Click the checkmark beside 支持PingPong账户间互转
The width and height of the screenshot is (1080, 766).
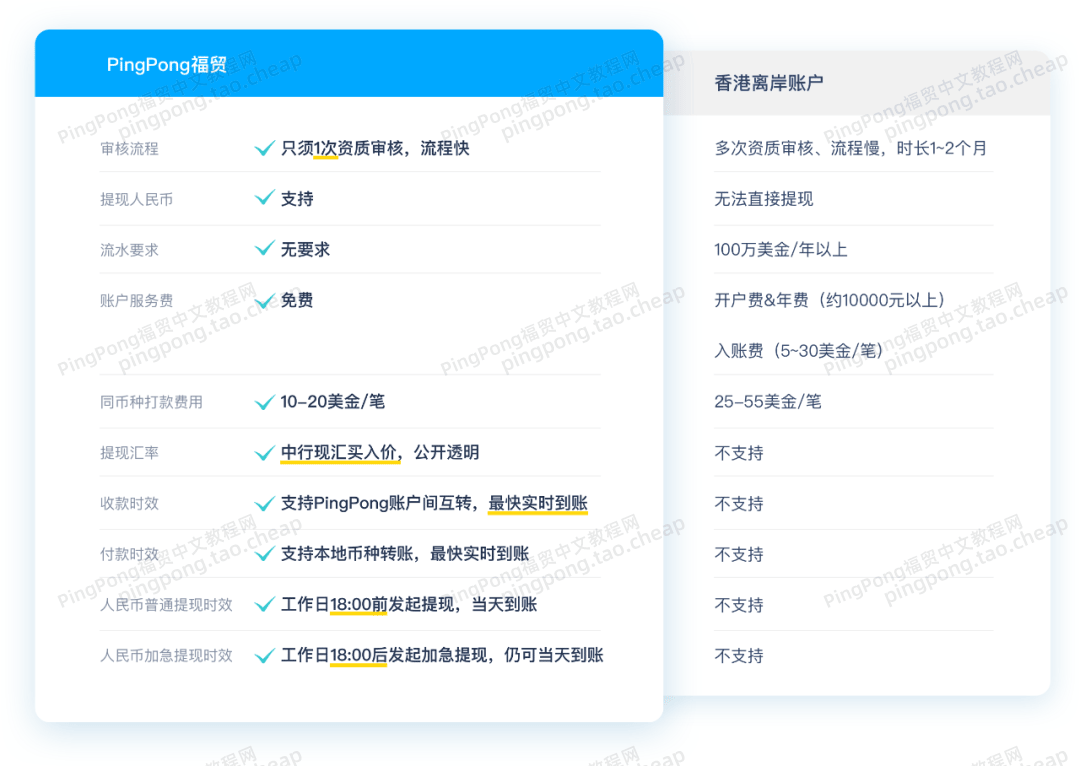(264, 504)
